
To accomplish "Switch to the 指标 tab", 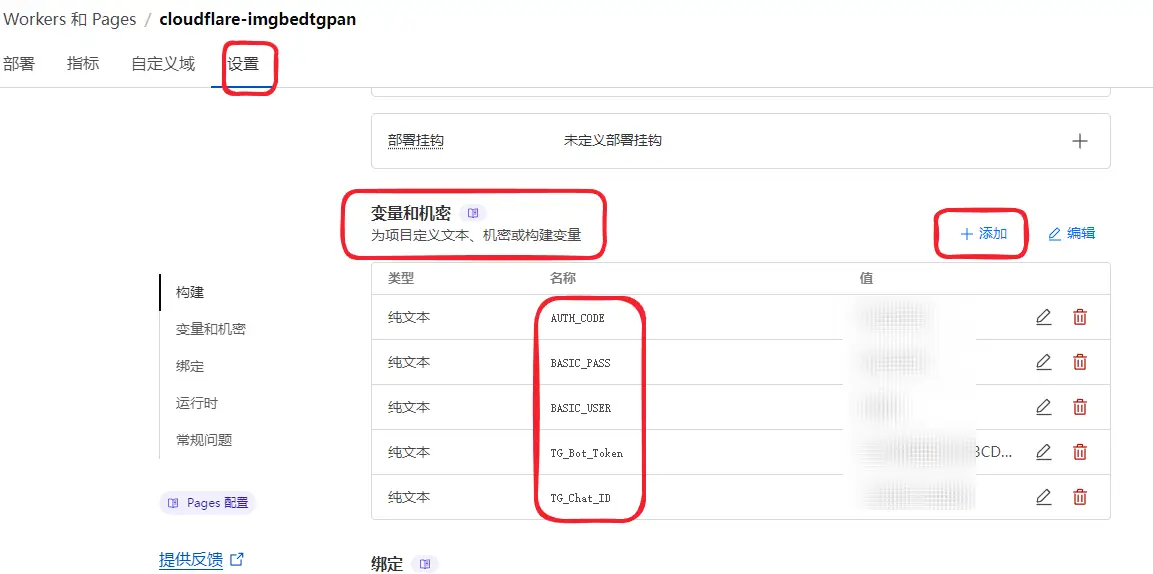I will click(x=82, y=64).
